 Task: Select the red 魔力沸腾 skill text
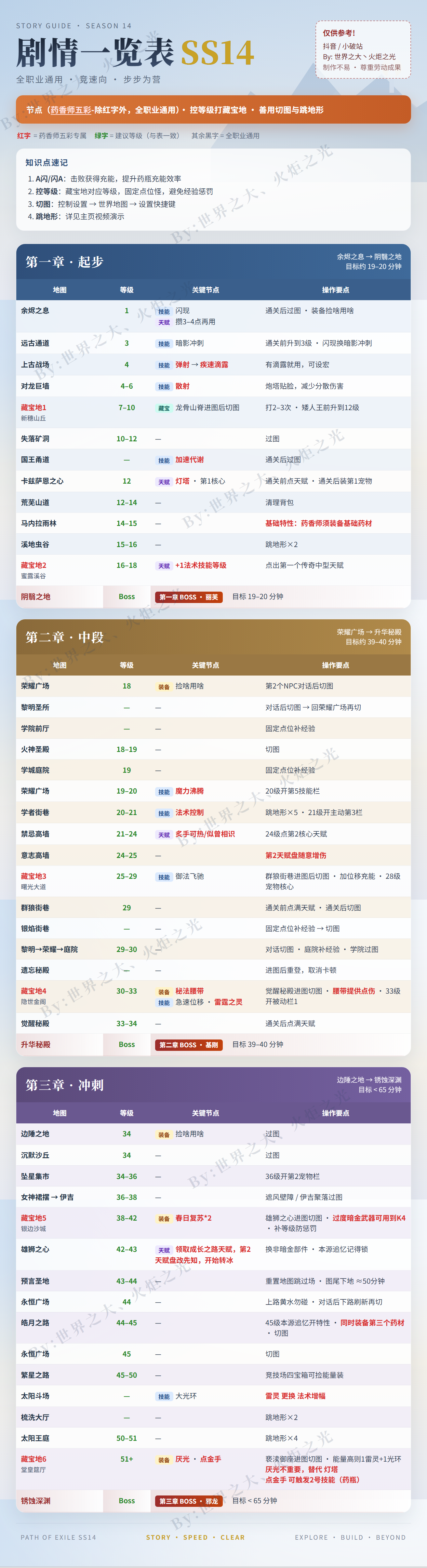point(190,791)
